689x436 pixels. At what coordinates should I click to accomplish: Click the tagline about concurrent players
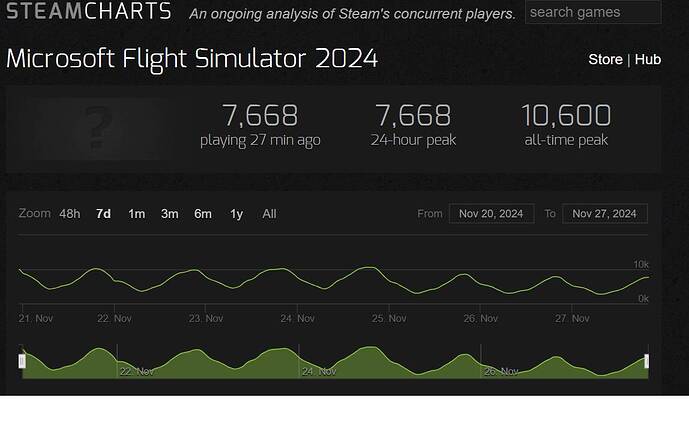point(352,14)
